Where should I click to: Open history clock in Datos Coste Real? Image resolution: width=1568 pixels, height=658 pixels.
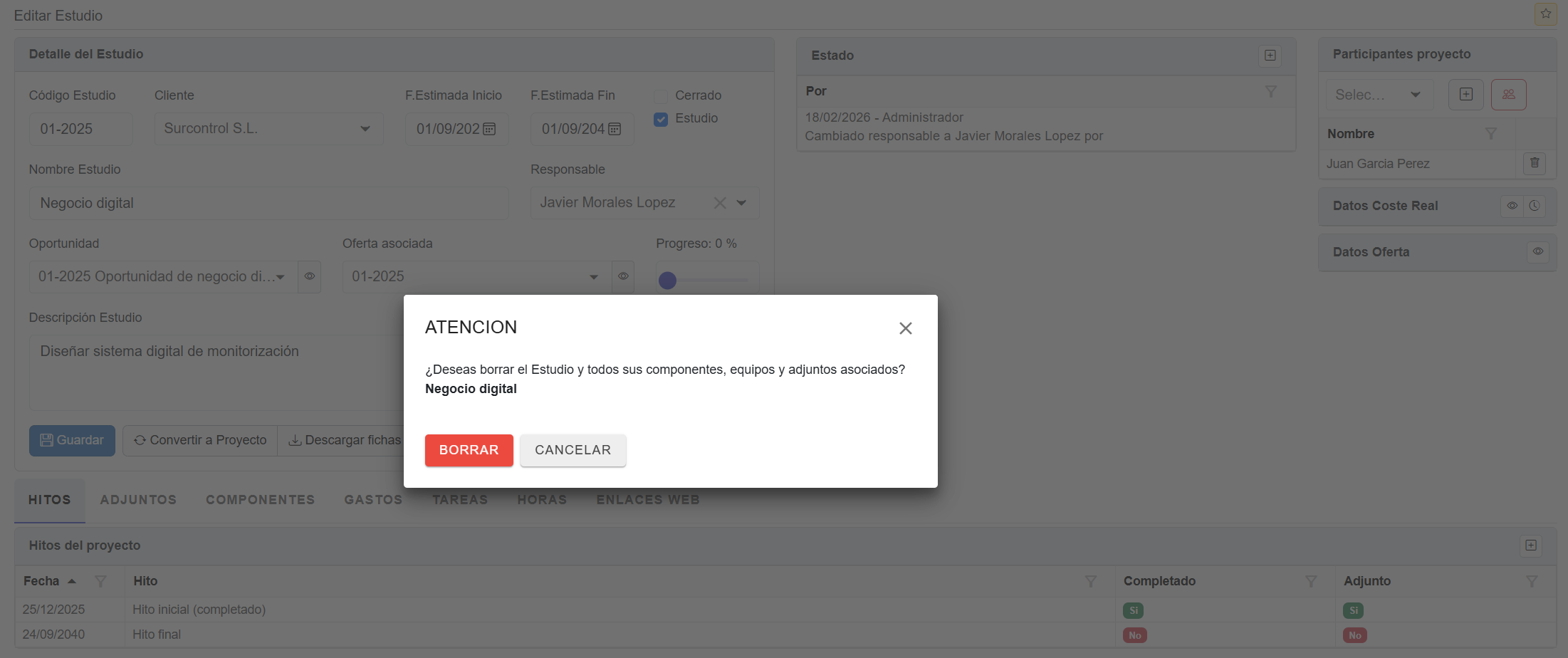[x=1535, y=206]
